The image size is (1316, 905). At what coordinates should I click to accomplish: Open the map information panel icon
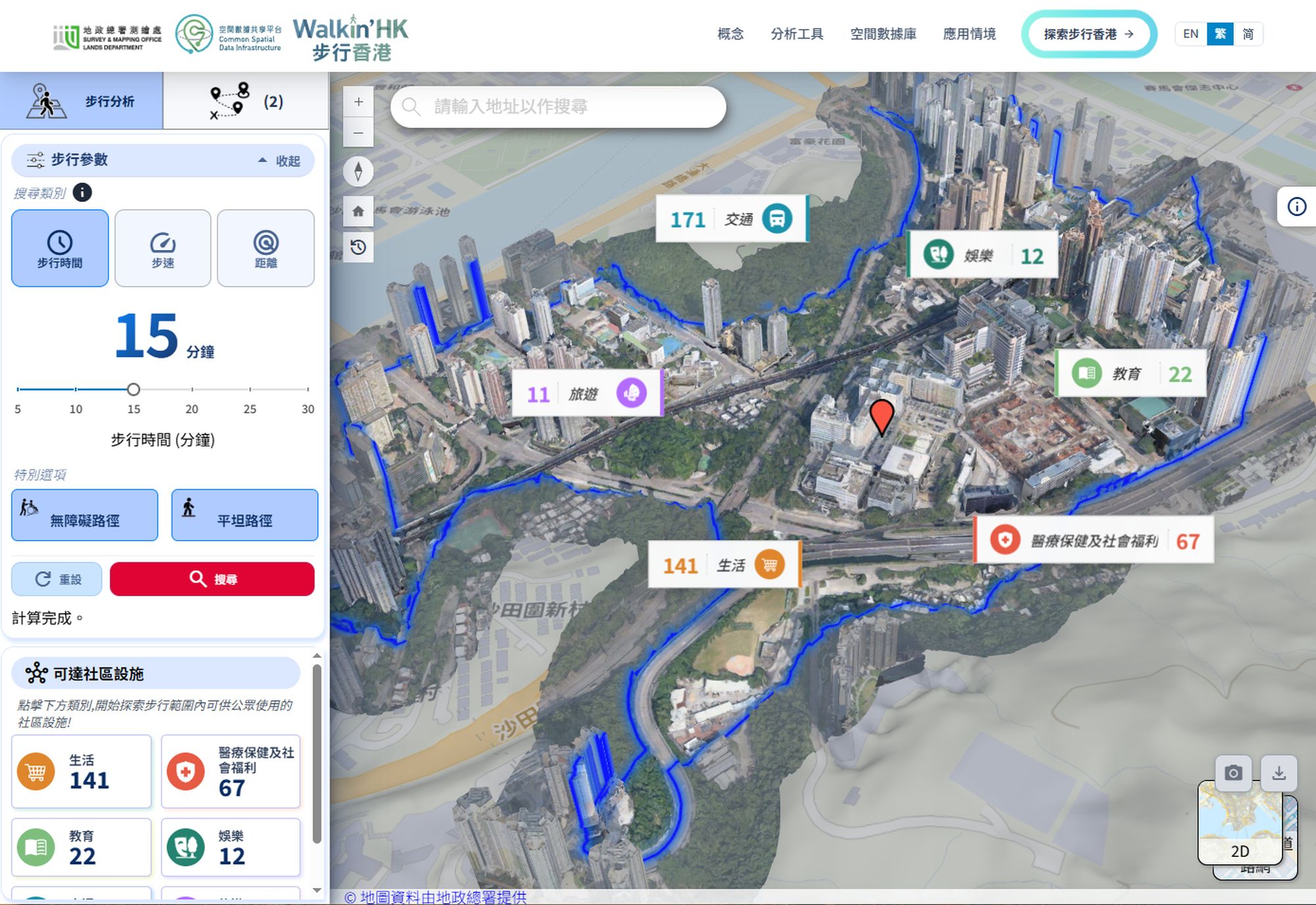[x=1296, y=207]
